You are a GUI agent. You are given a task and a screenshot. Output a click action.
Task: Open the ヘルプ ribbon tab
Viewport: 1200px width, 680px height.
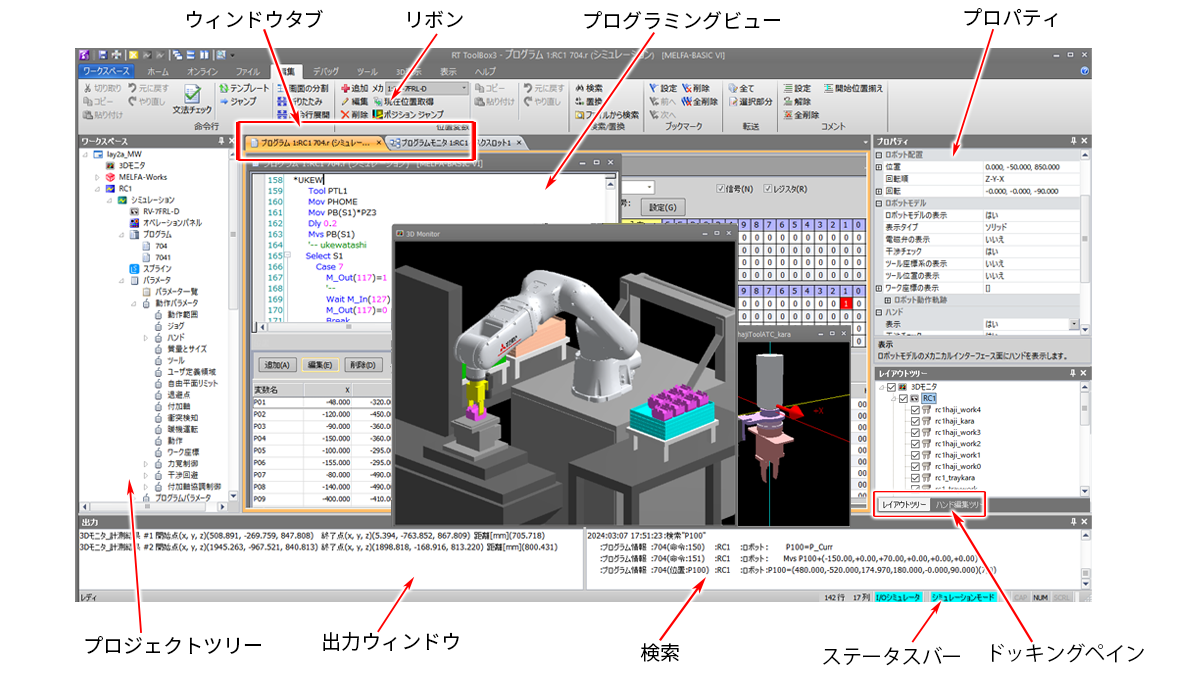(485, 72)
